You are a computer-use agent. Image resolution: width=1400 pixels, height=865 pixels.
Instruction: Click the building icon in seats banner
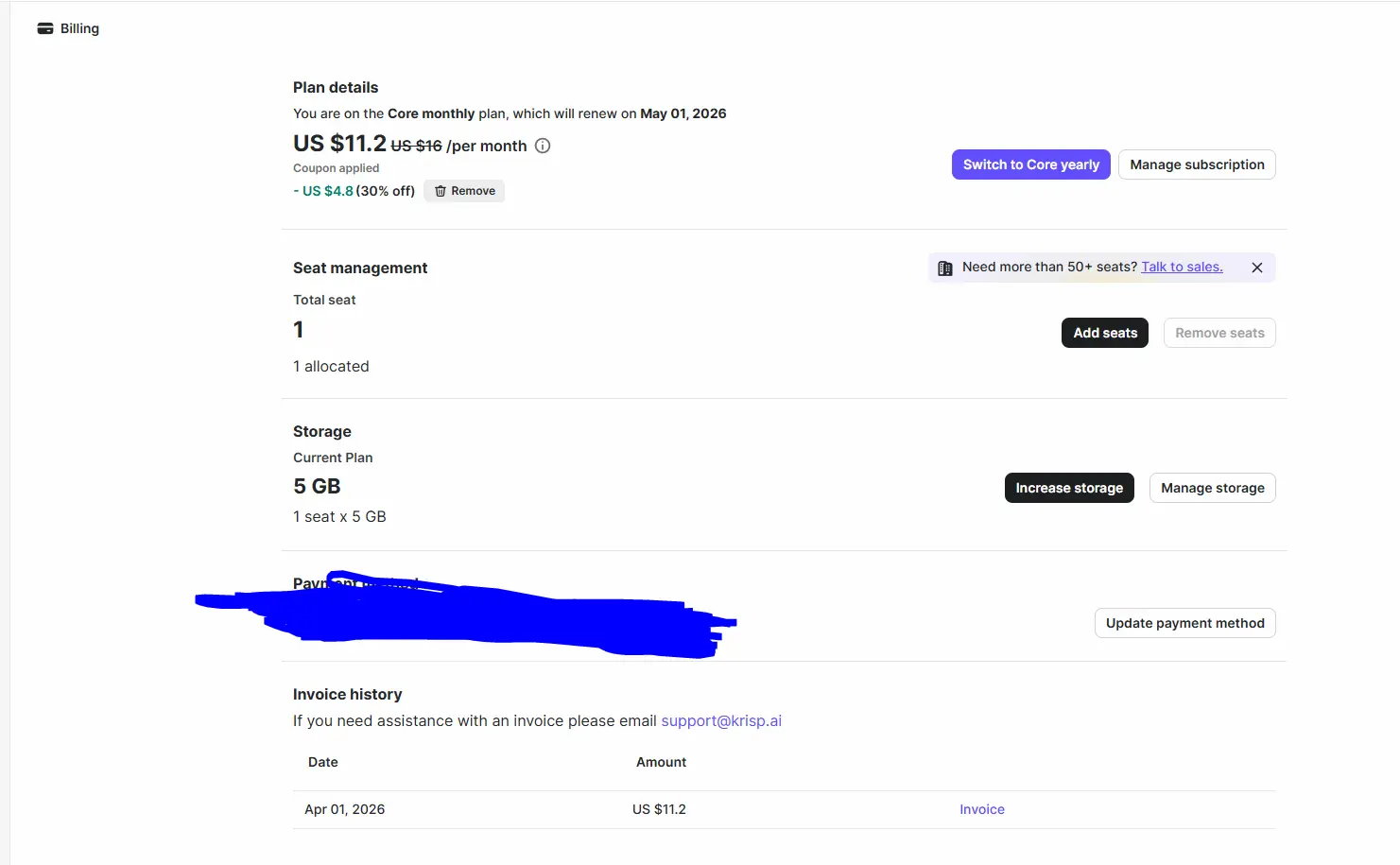coord(944,268)
